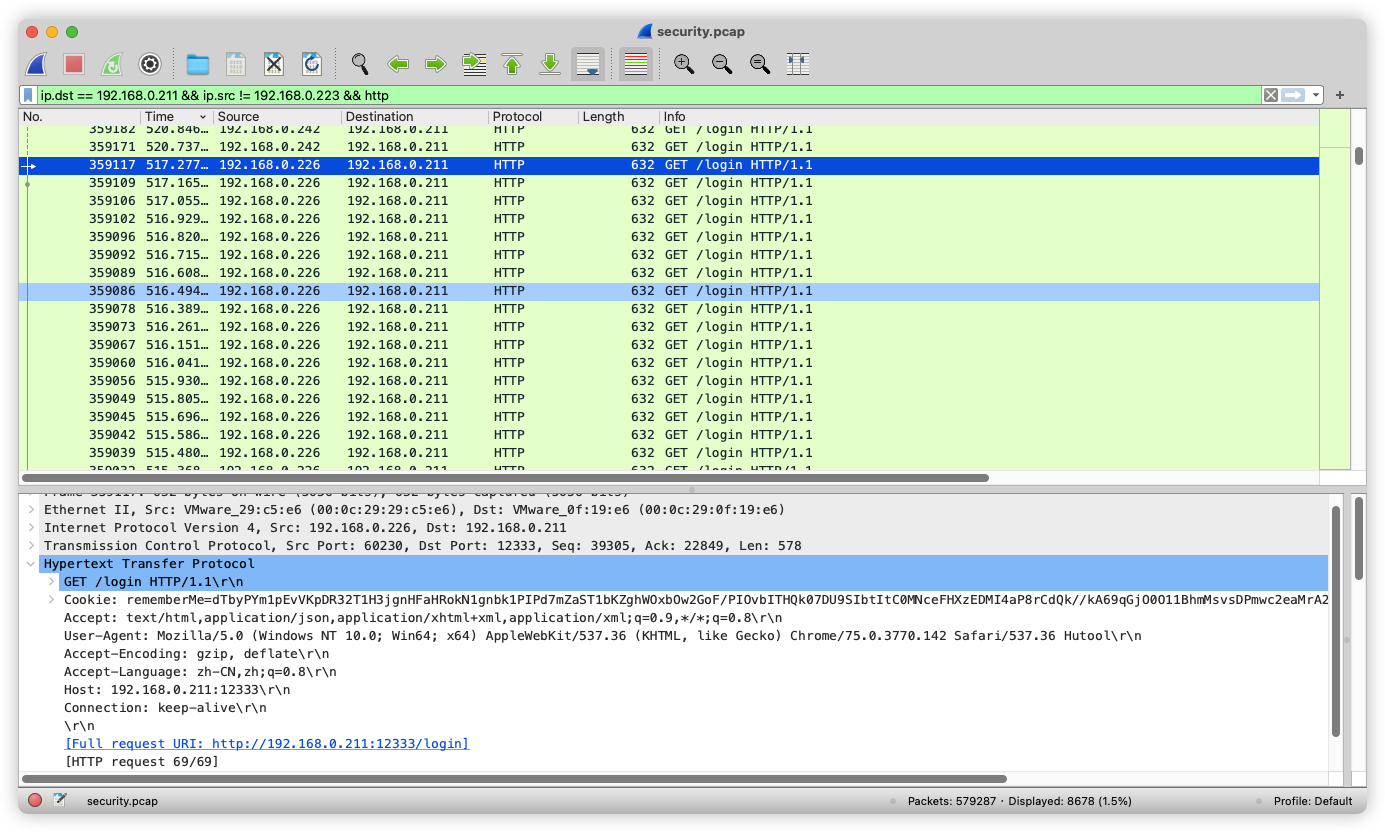The height and width of the screenshot is (832, 1385).
Task: Save this capture file
Action: (236, 64)
